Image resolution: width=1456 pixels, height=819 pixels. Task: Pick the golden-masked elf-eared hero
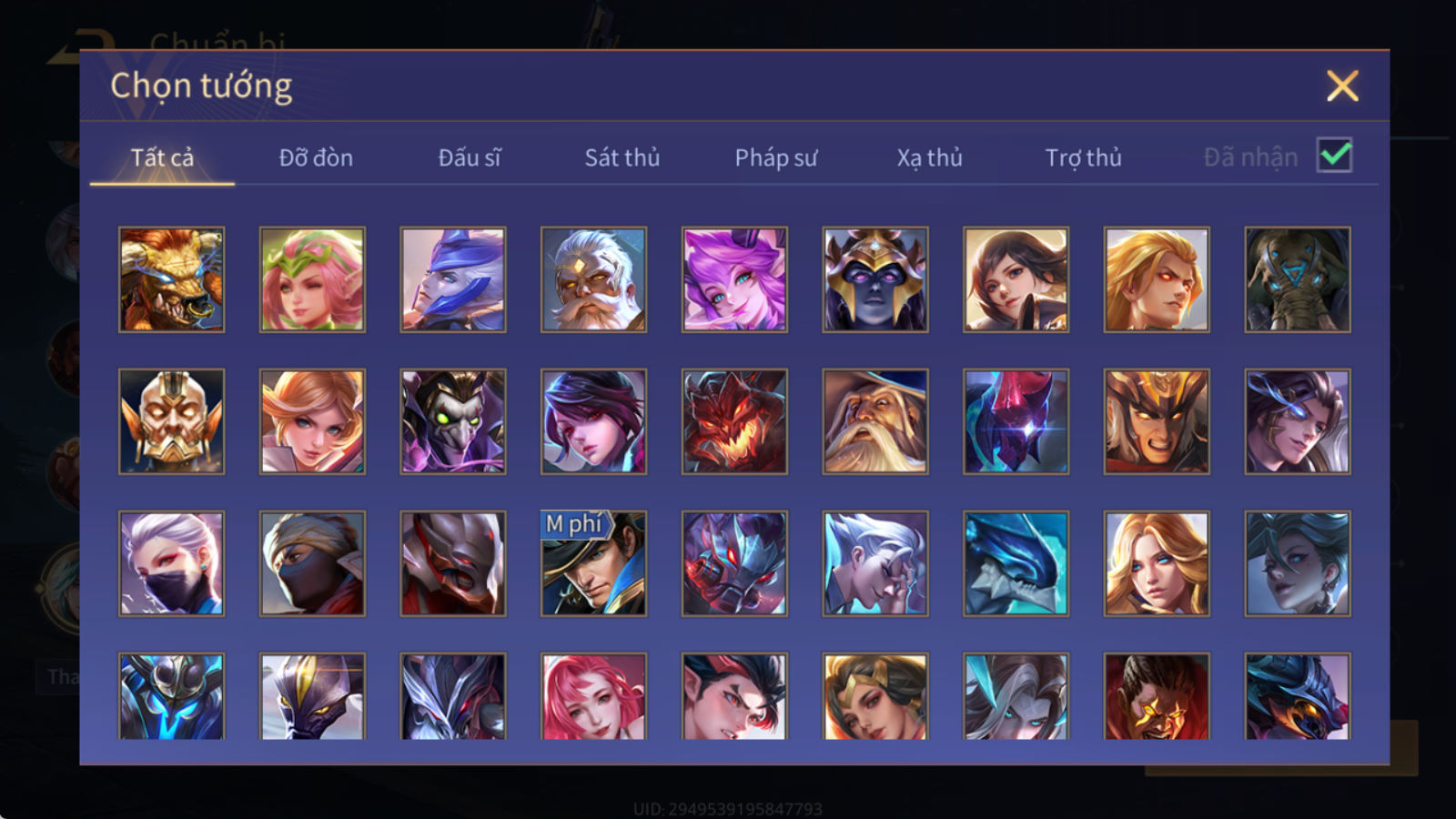click(x=172, y=421)
